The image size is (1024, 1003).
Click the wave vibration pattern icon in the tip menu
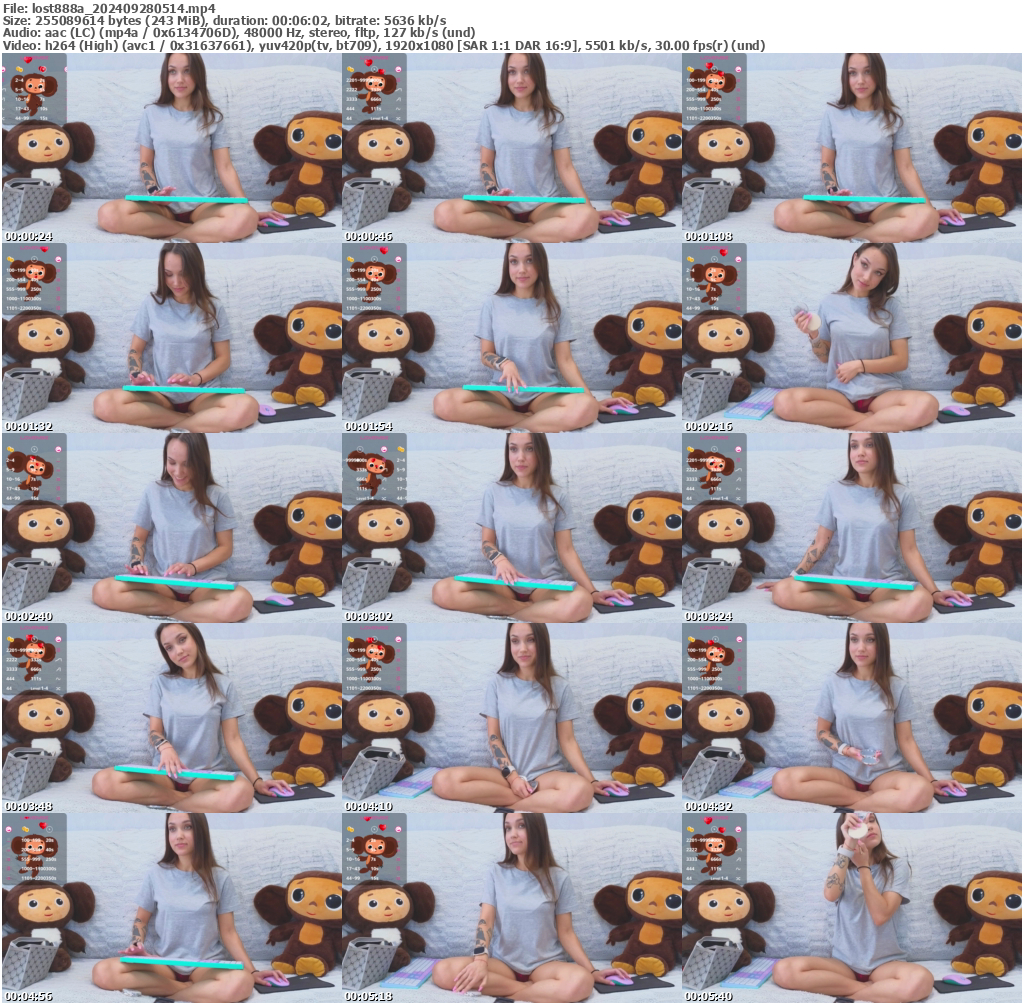click(399, 108)
